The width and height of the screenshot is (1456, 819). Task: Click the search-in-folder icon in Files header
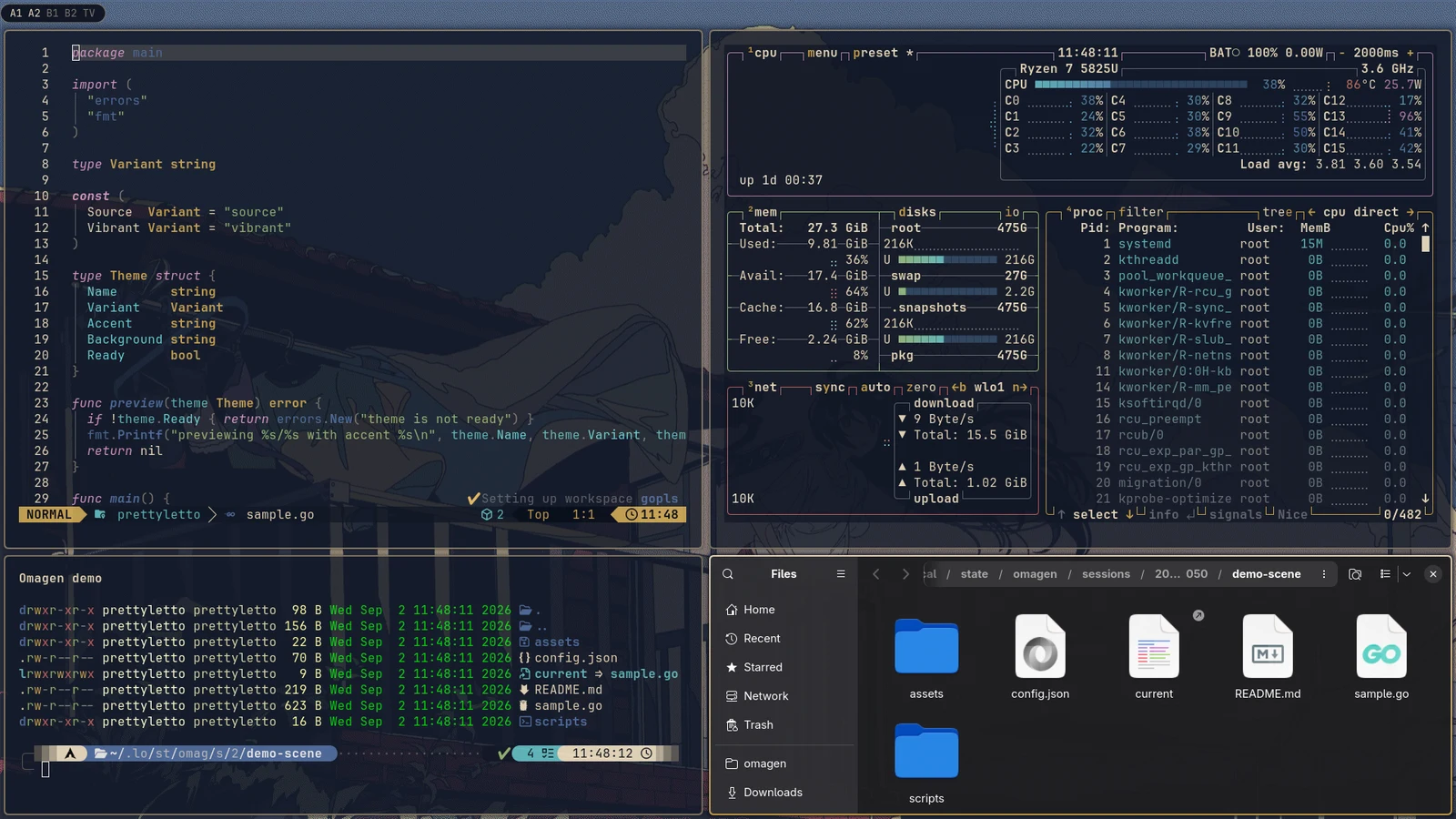point(1355,574)
